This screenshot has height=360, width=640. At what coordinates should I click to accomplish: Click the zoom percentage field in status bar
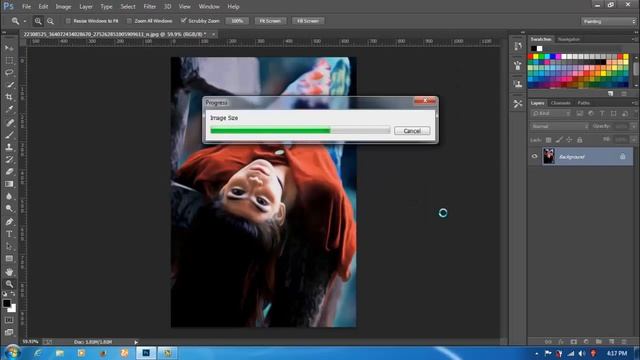(x=30, y=342)
